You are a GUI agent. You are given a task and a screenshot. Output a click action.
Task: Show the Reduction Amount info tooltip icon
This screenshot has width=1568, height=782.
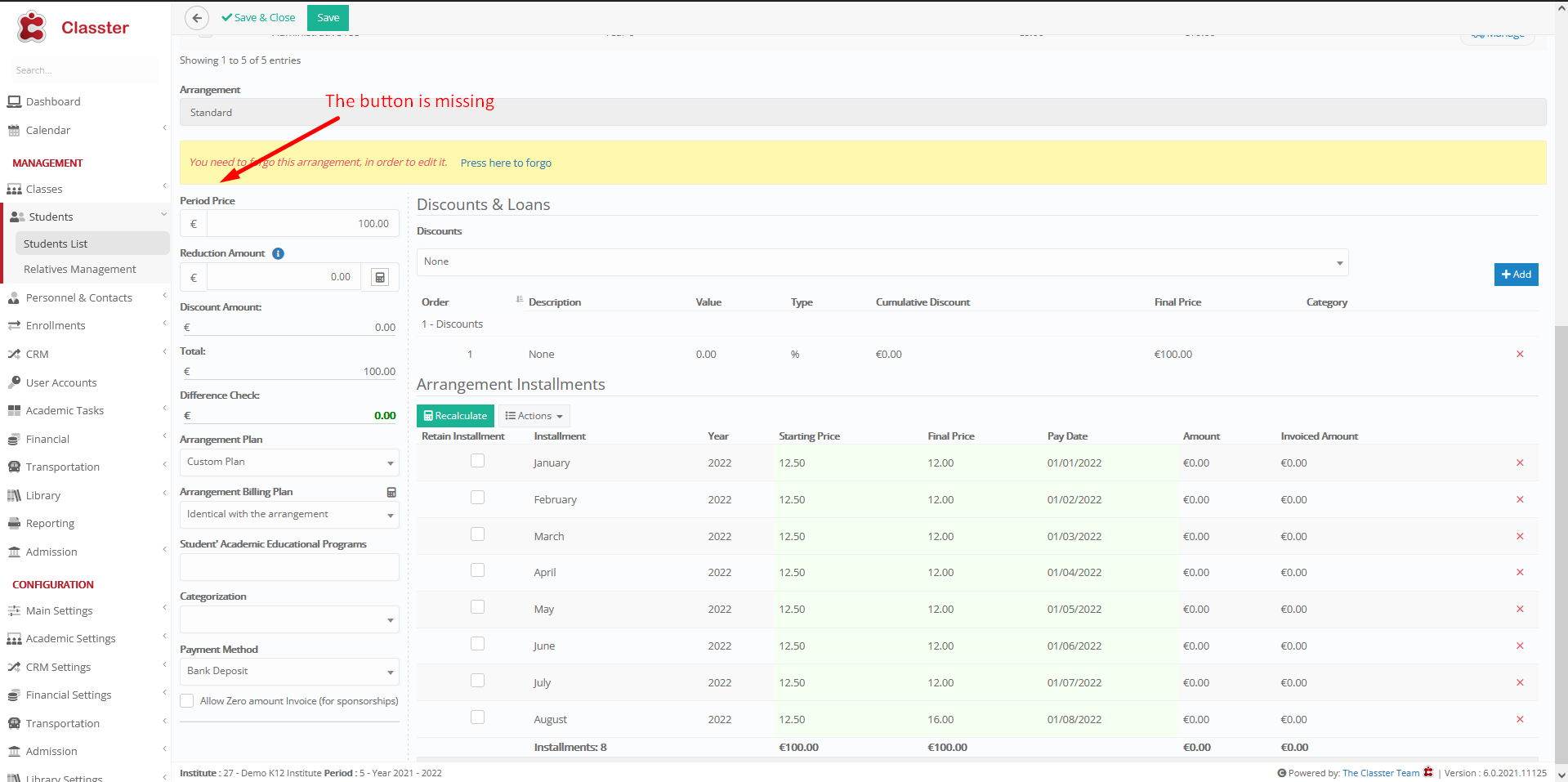pos(278,253)
